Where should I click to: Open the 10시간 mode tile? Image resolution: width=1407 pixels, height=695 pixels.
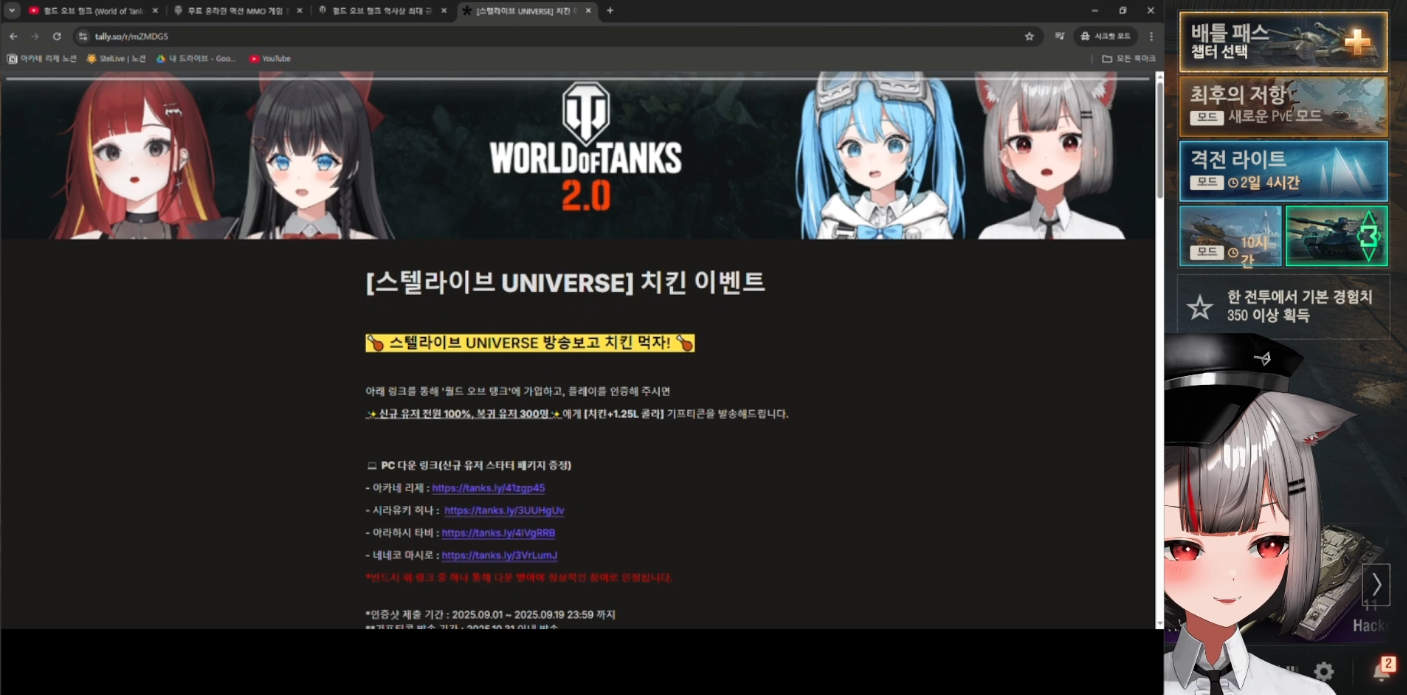click(x=1230, y=236)
